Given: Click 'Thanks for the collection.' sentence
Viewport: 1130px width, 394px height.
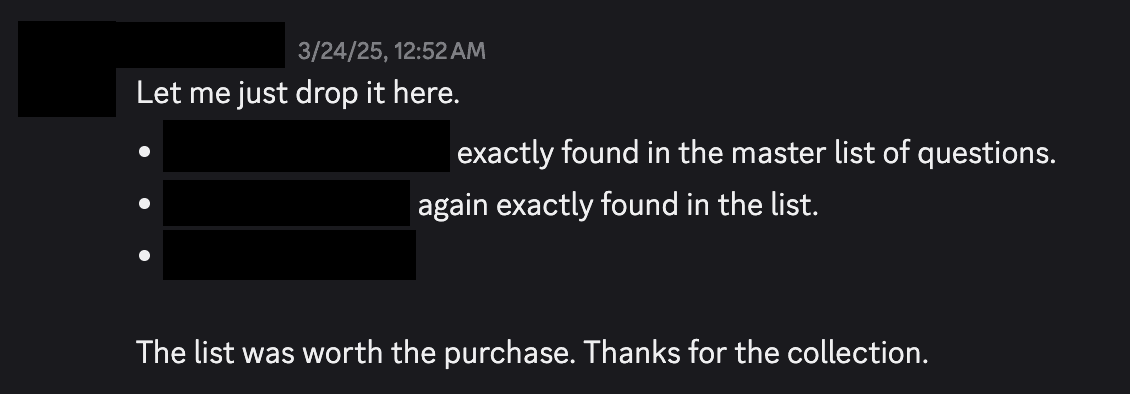Looking at the screenshot, I should (756, 353).
